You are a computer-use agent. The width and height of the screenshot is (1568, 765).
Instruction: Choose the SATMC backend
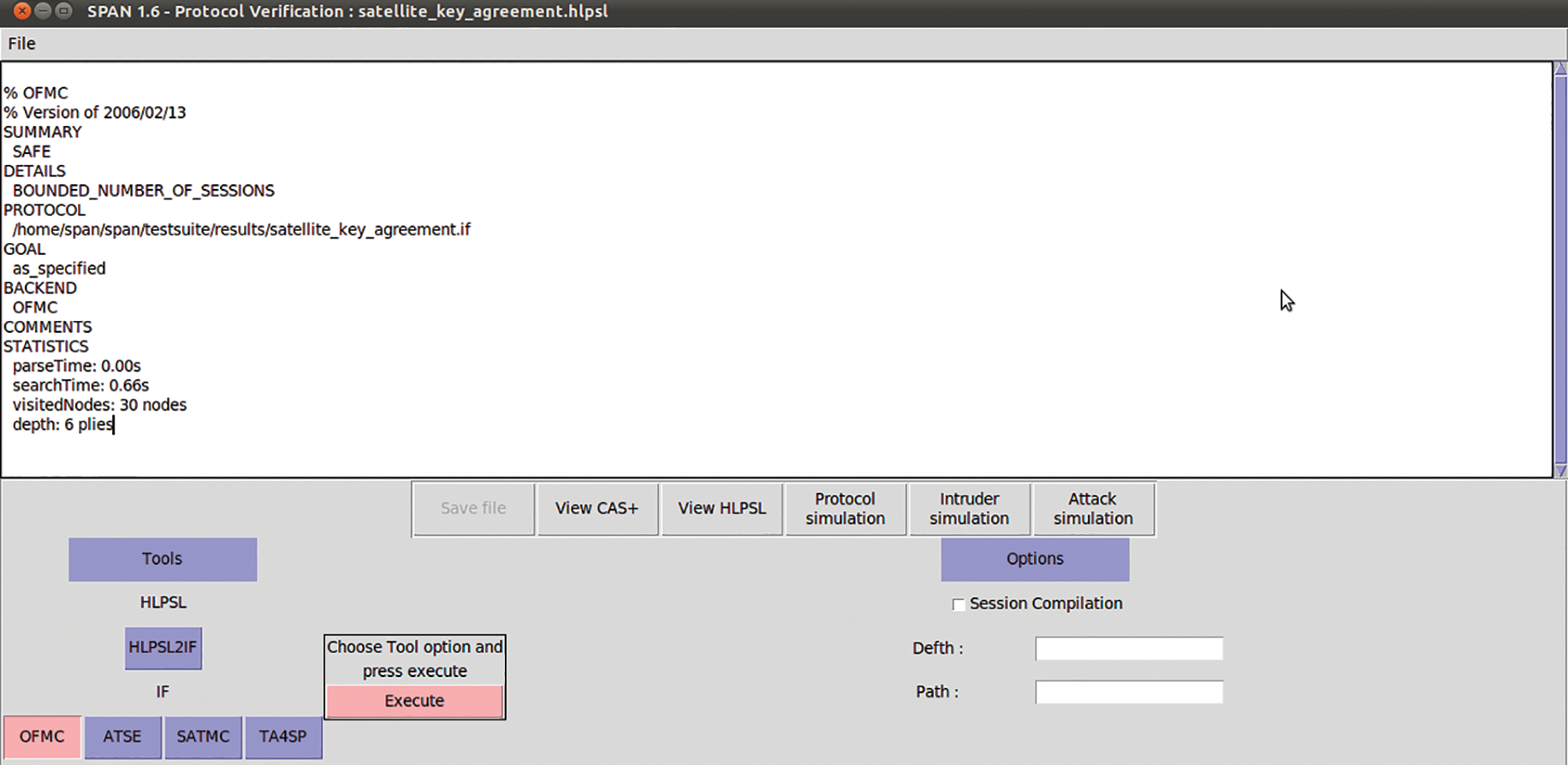(x=203, y=737)
